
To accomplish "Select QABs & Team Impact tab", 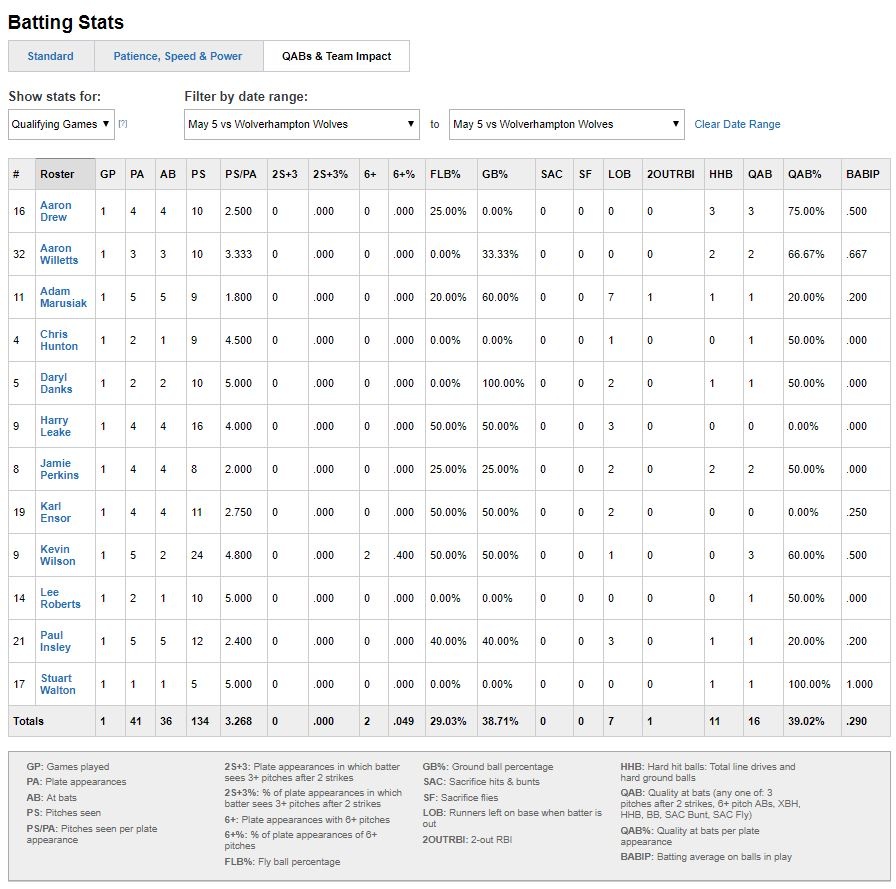I will (x=337, y=56).
